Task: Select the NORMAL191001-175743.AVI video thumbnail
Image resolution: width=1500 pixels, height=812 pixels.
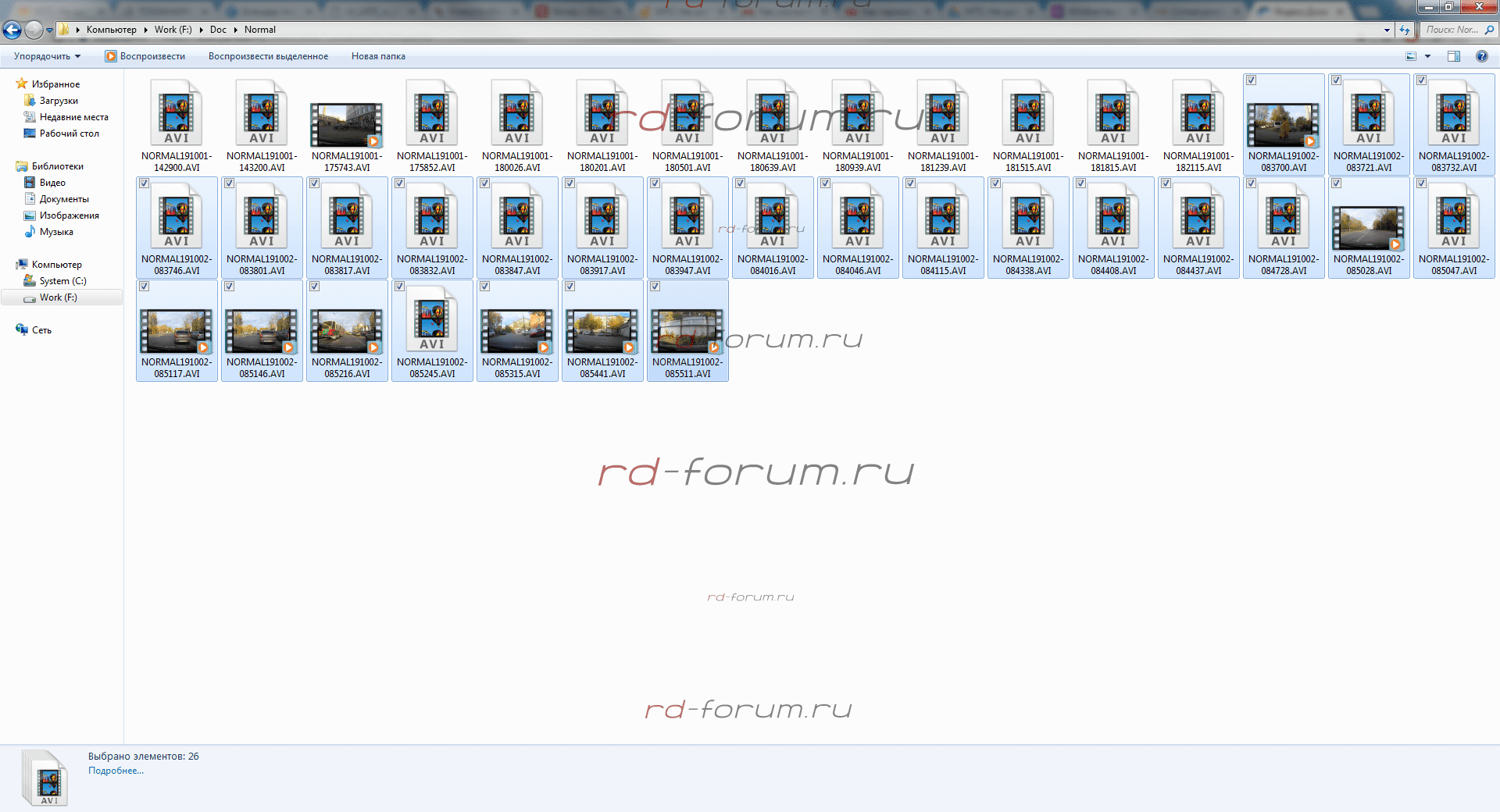Action: (x=346, y=125)
